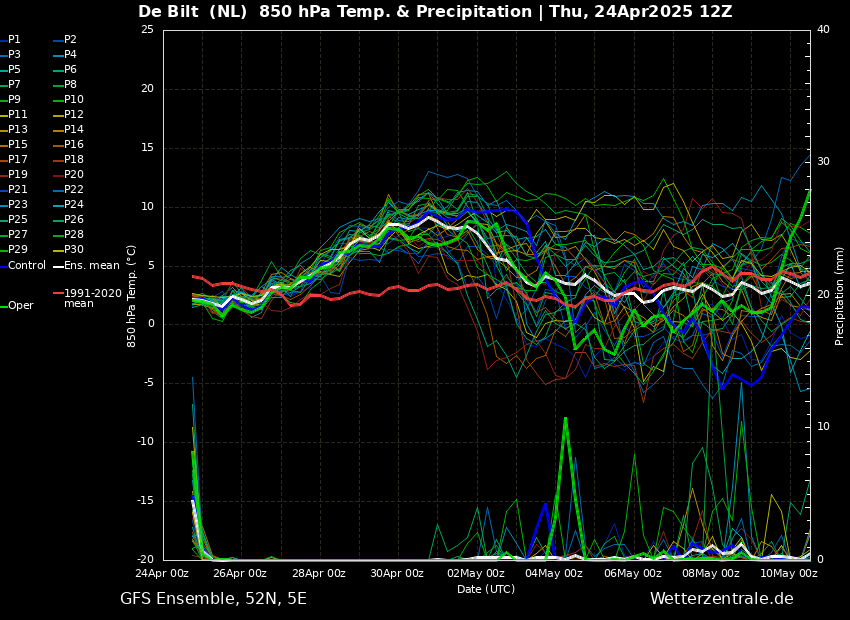Image resolution: width=850 pixels, height=620 pixels.
Task: Click the 04May 00z date tick
Action: pyautogui.click(x=553, y=574)
